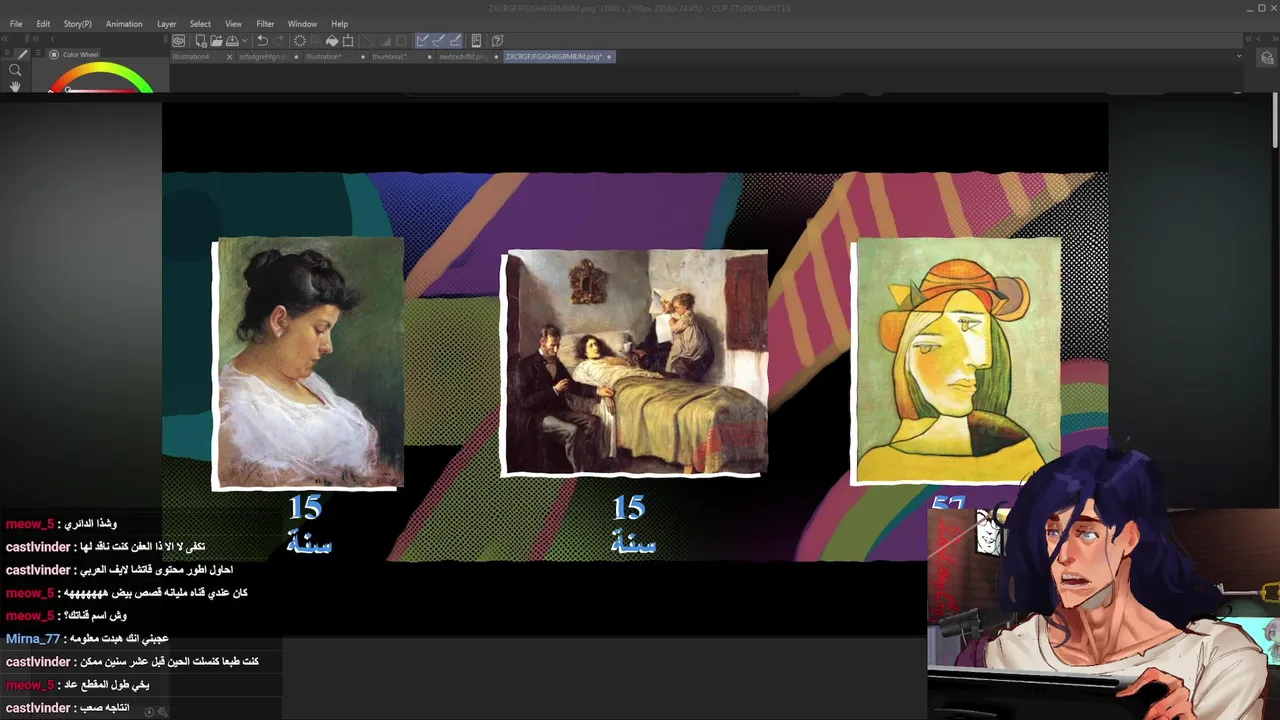Create a new canvas with the New icon

[201, 41]
